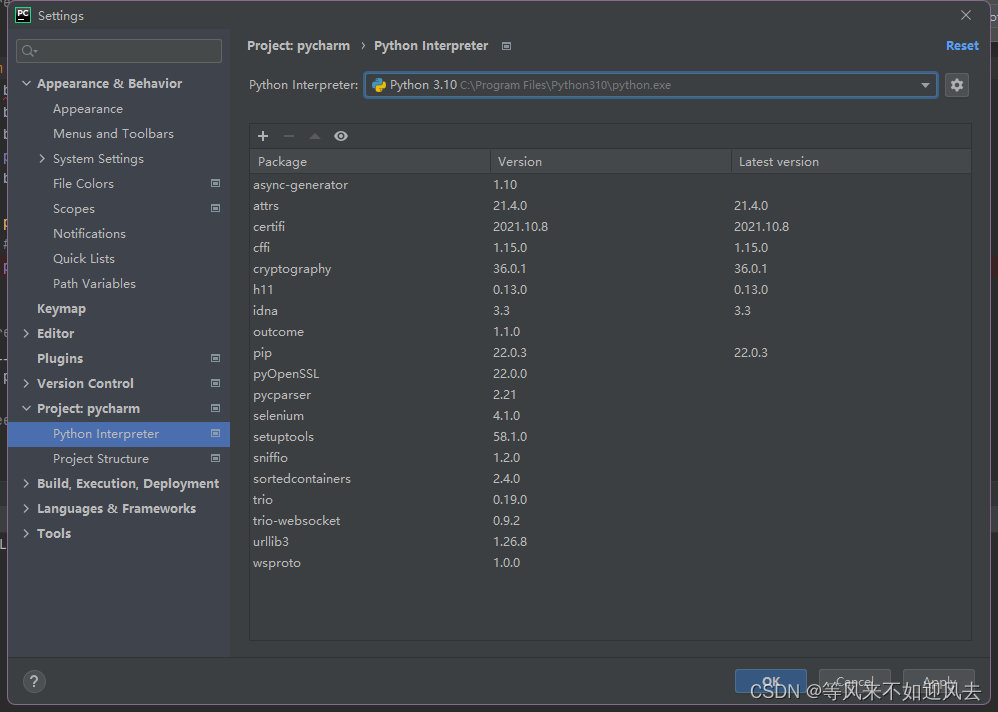998x712 pixels.
Task: Click the Reset link
Action: pos(962,46)
